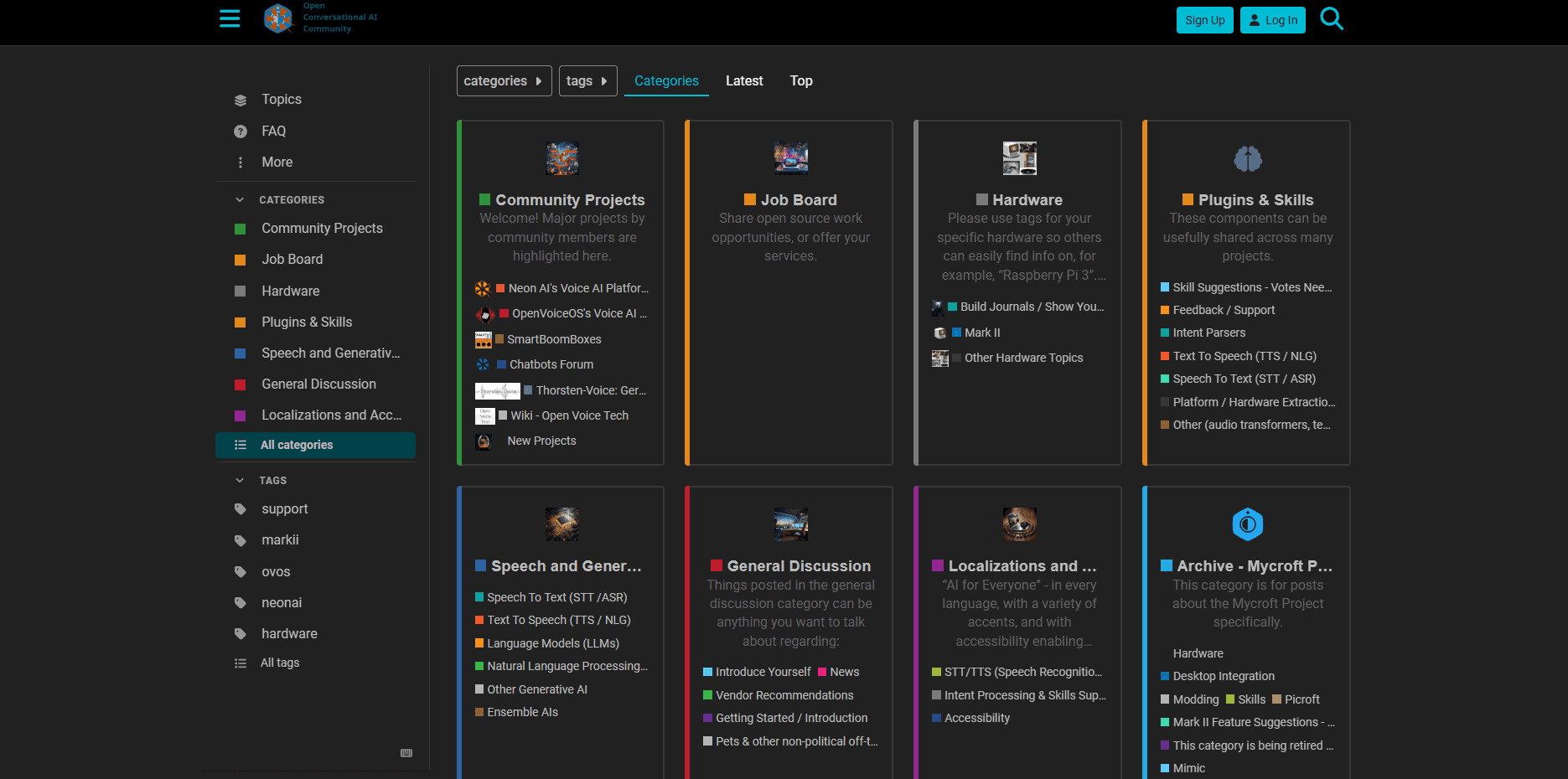
Task: Select All categories in the sidebar
Action: (316, 446)
